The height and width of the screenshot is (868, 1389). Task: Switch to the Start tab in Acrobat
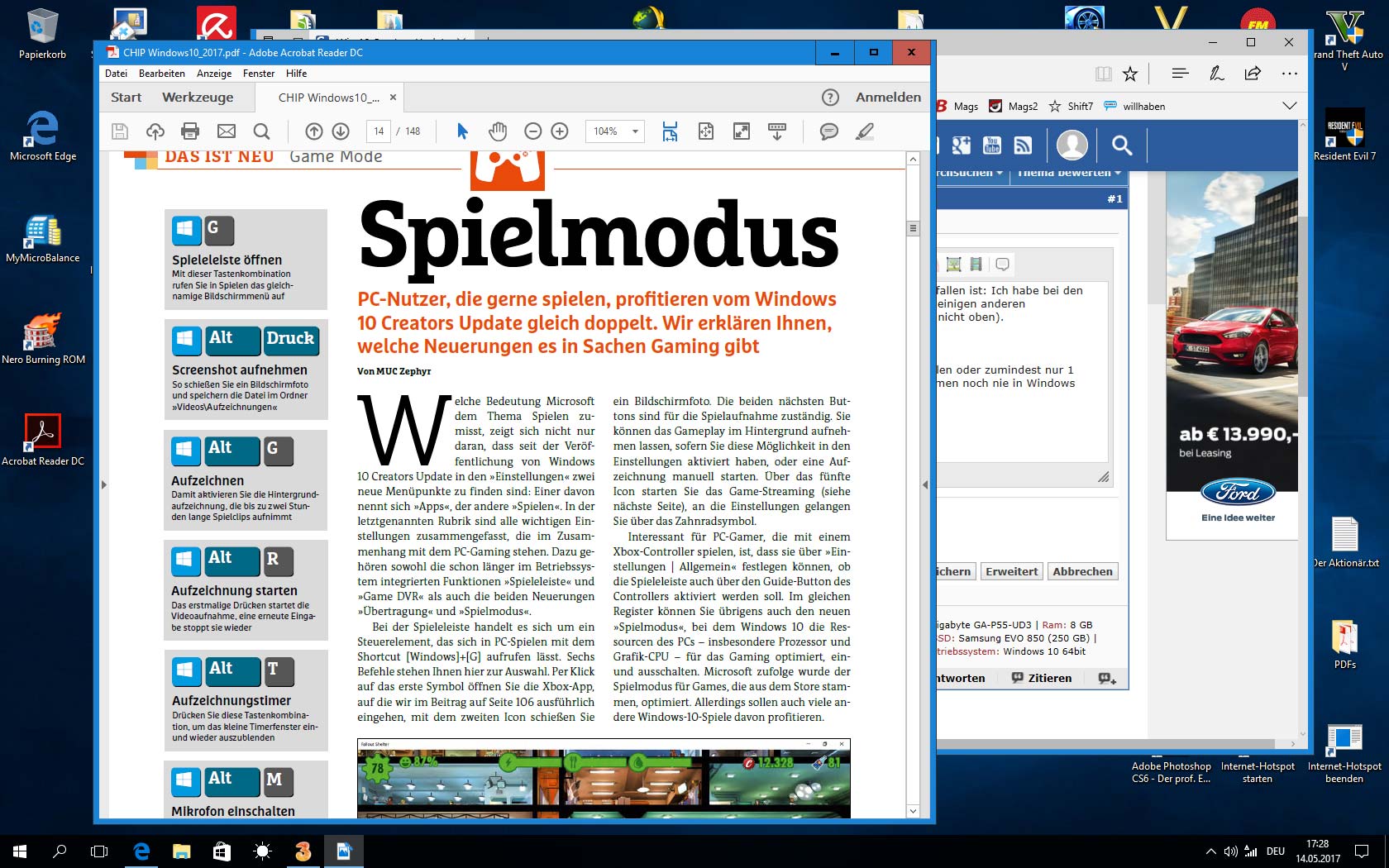click(x=126, y=98)
